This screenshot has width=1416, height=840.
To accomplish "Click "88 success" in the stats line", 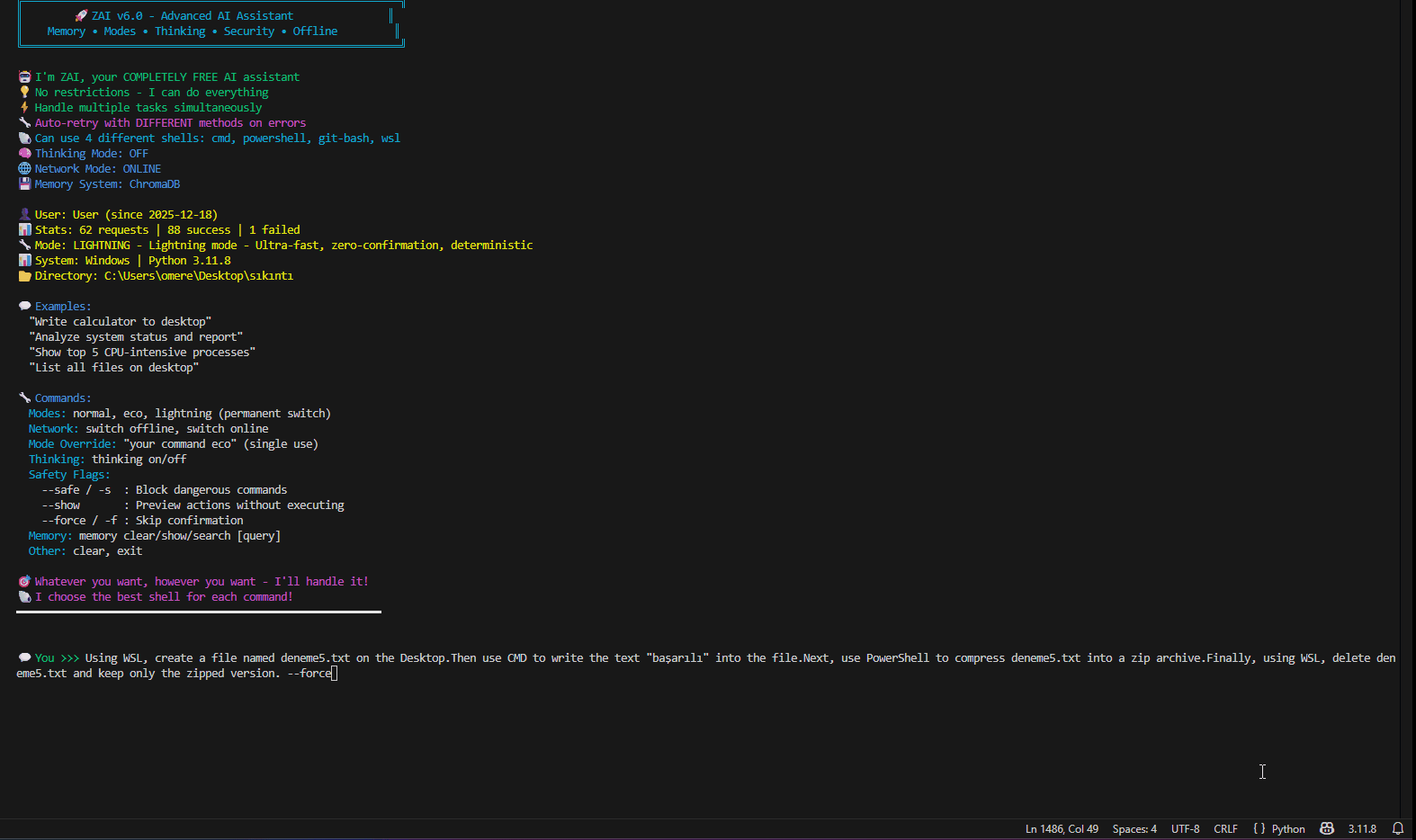I will click(x=199, y=229).
